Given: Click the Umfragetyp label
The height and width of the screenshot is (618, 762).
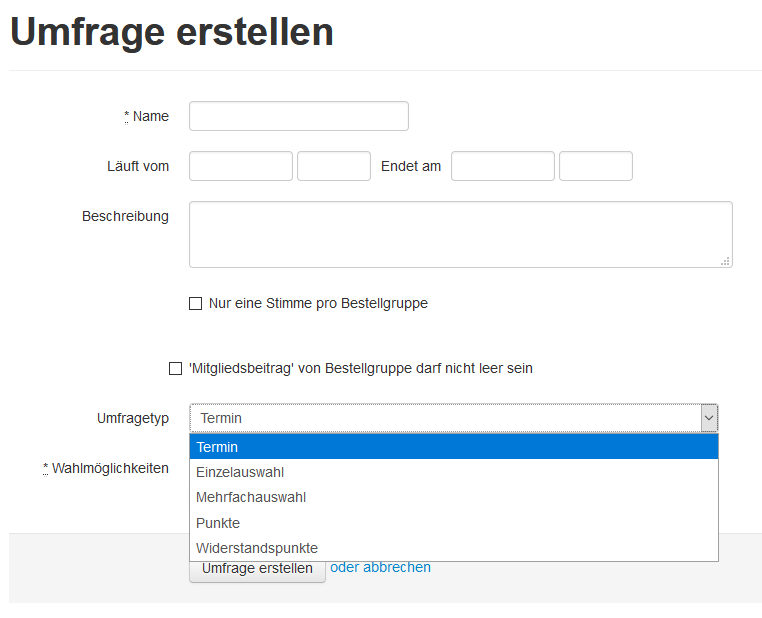Looking at the screenshot, I should pos(133,418).
